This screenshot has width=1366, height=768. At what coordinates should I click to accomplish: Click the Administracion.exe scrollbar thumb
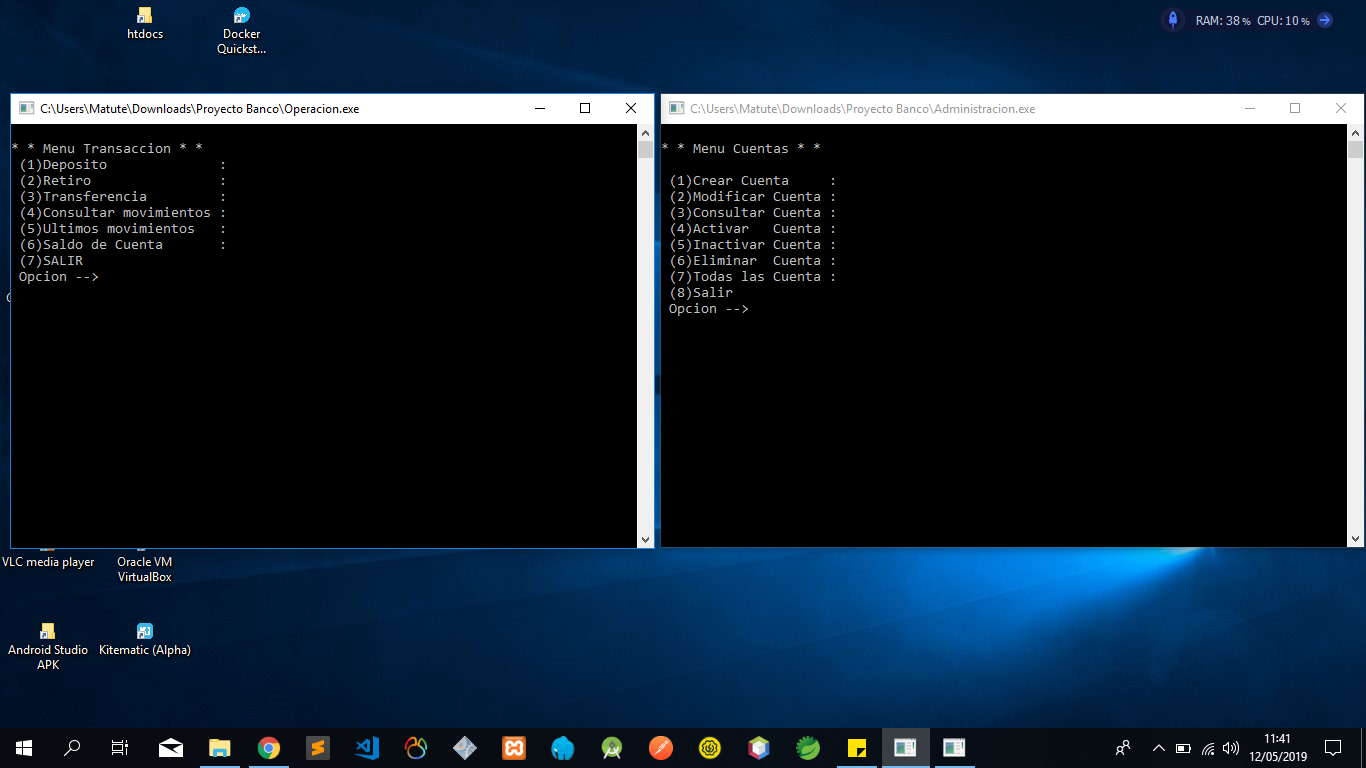tap(1355, 150)
